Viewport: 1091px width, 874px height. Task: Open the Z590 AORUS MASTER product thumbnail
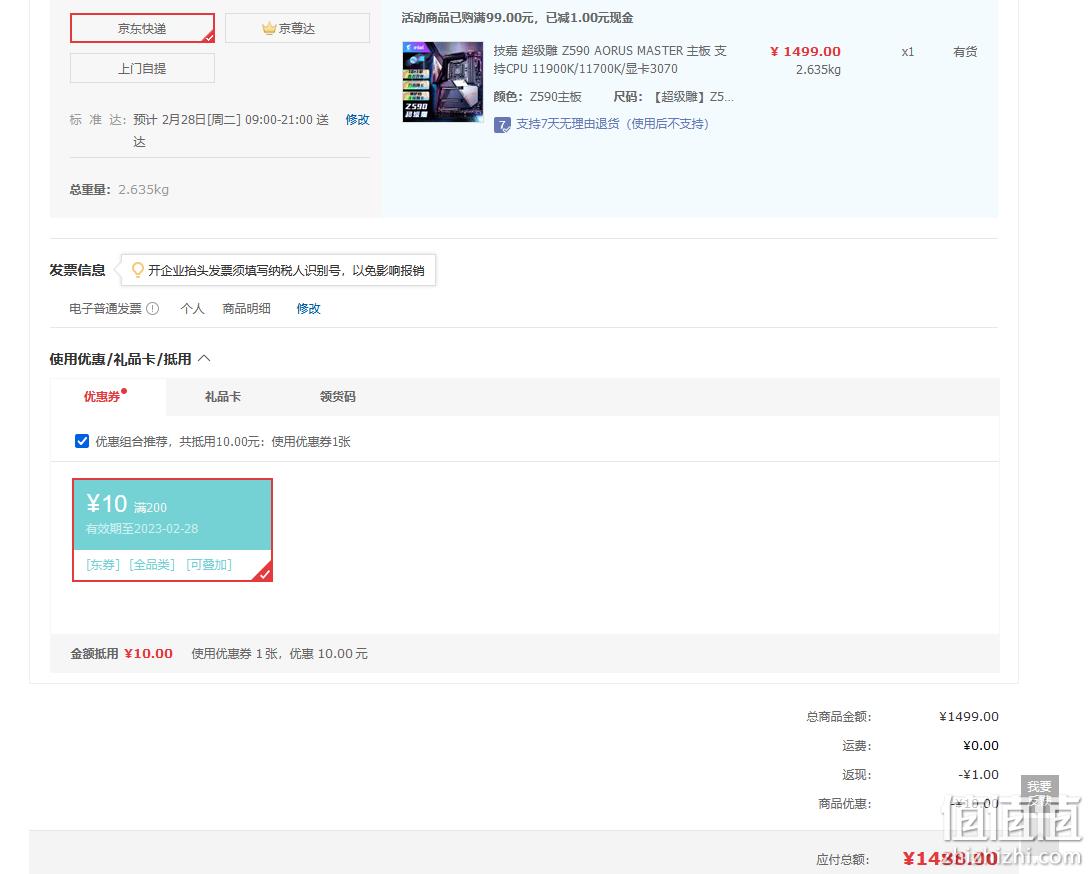pyautogui.click(x=443, y=82)
